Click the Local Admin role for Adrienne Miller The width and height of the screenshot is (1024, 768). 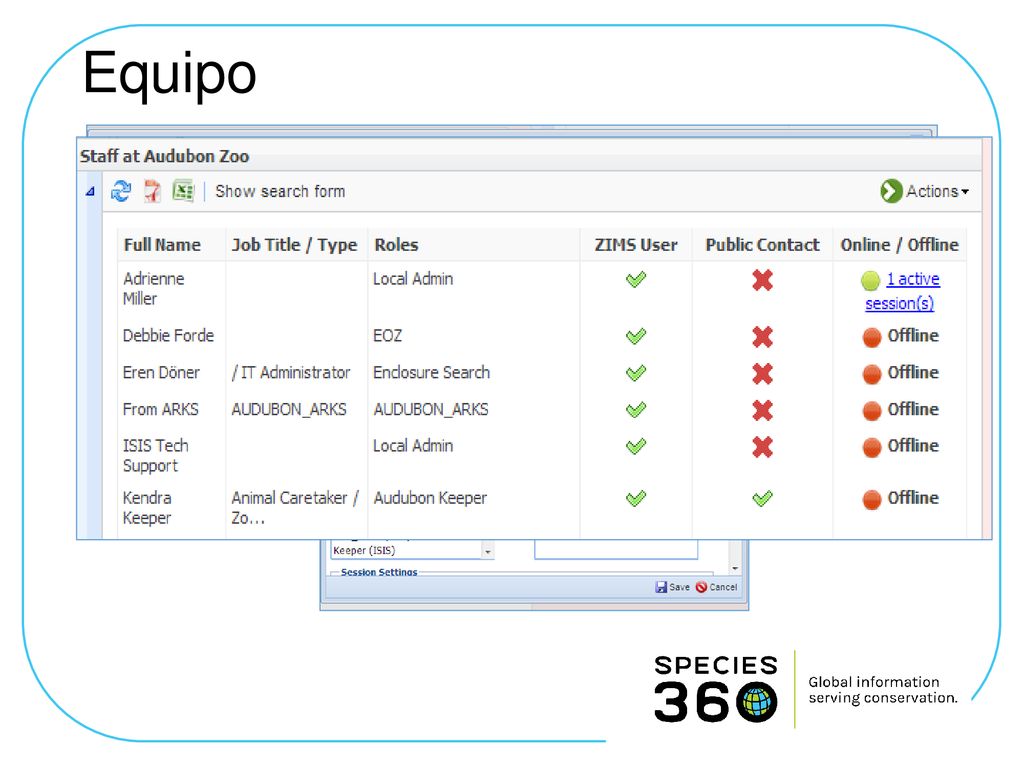point(413,279)
